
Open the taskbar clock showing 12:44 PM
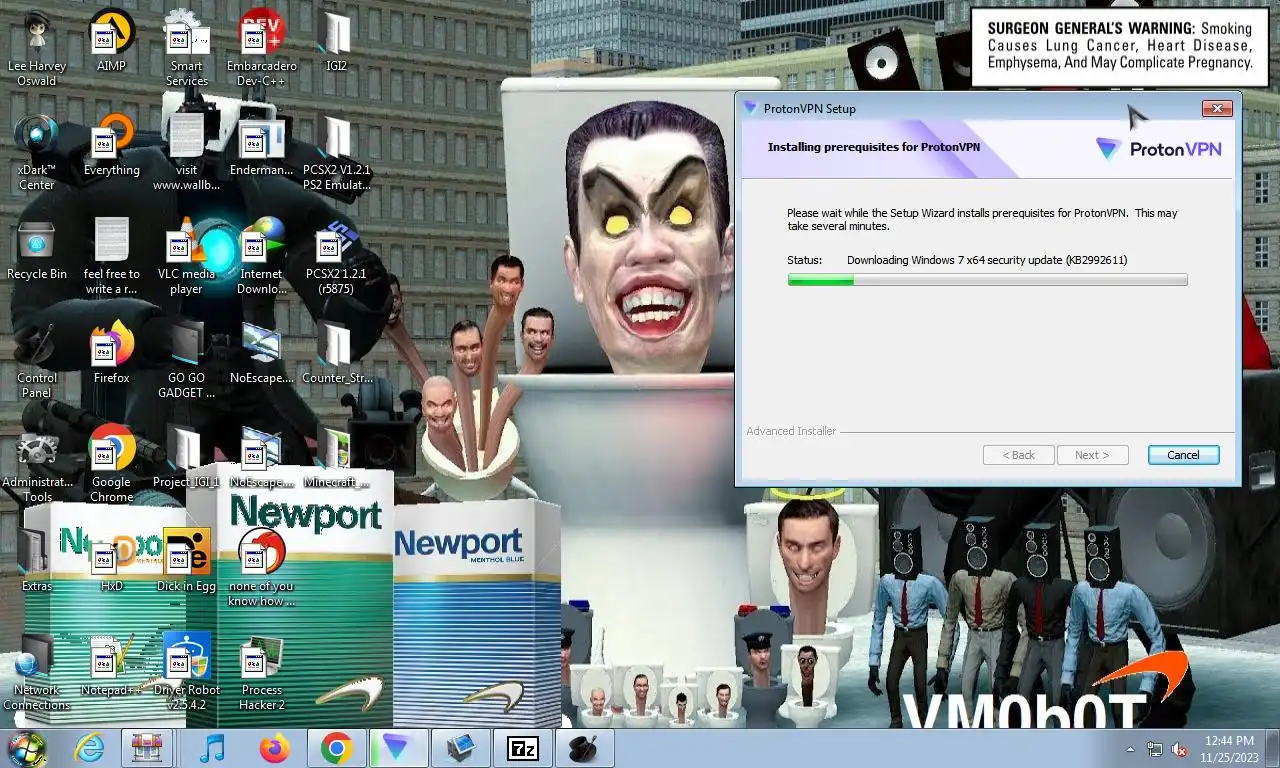point(1229,749)
